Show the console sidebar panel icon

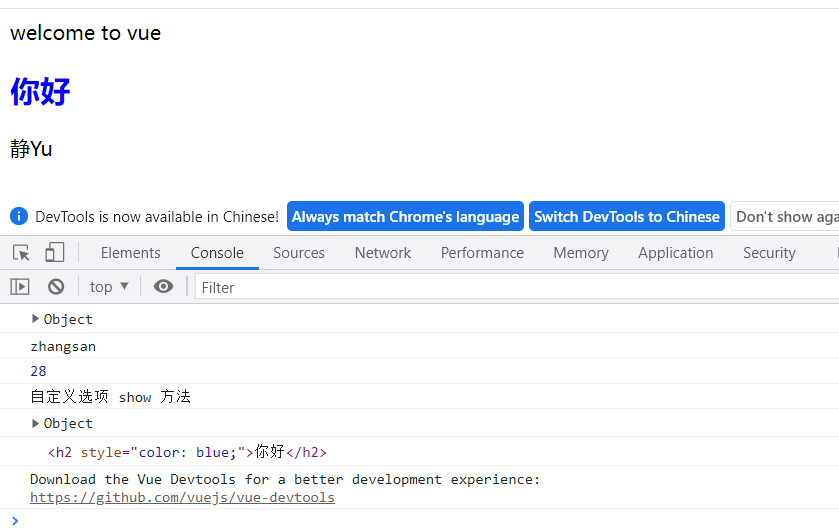click(x=20, y=287)
